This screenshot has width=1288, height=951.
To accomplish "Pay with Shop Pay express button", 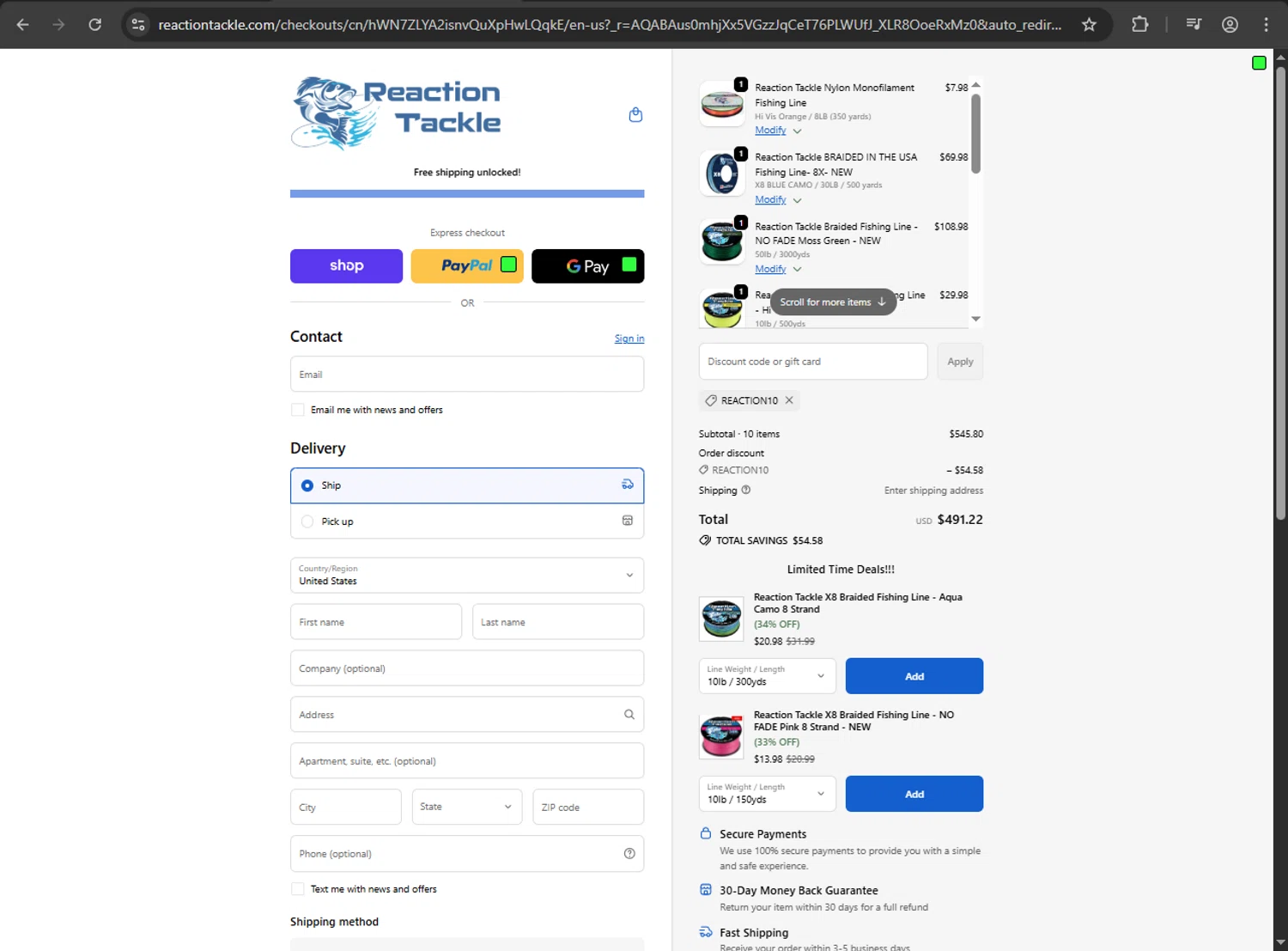I will 346,266.
